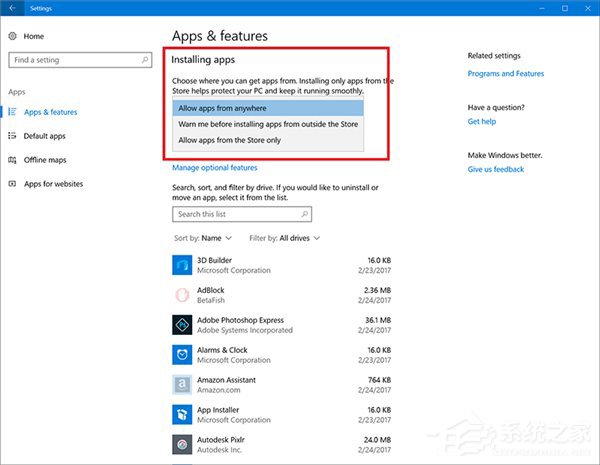Click BetaFish publisher text
Viewport: 600px width, 465px height.
coord(211,300)
